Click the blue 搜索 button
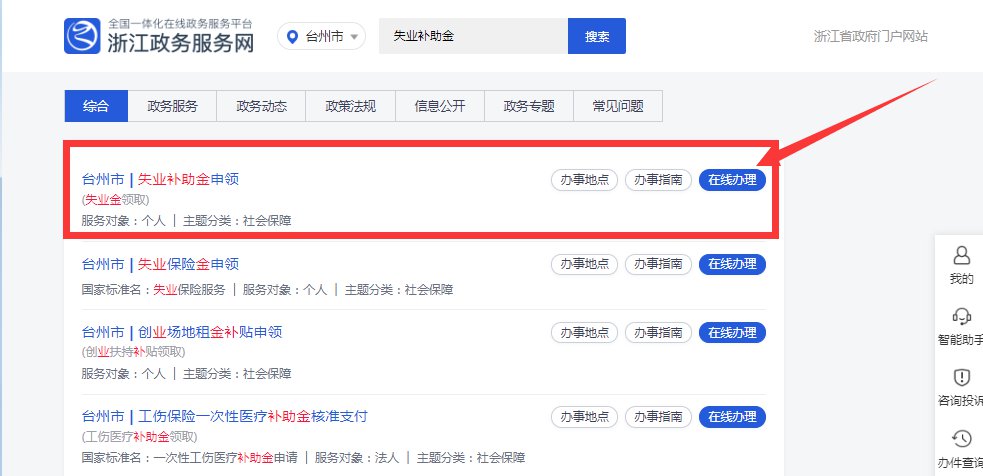 (x=597, y=36)
